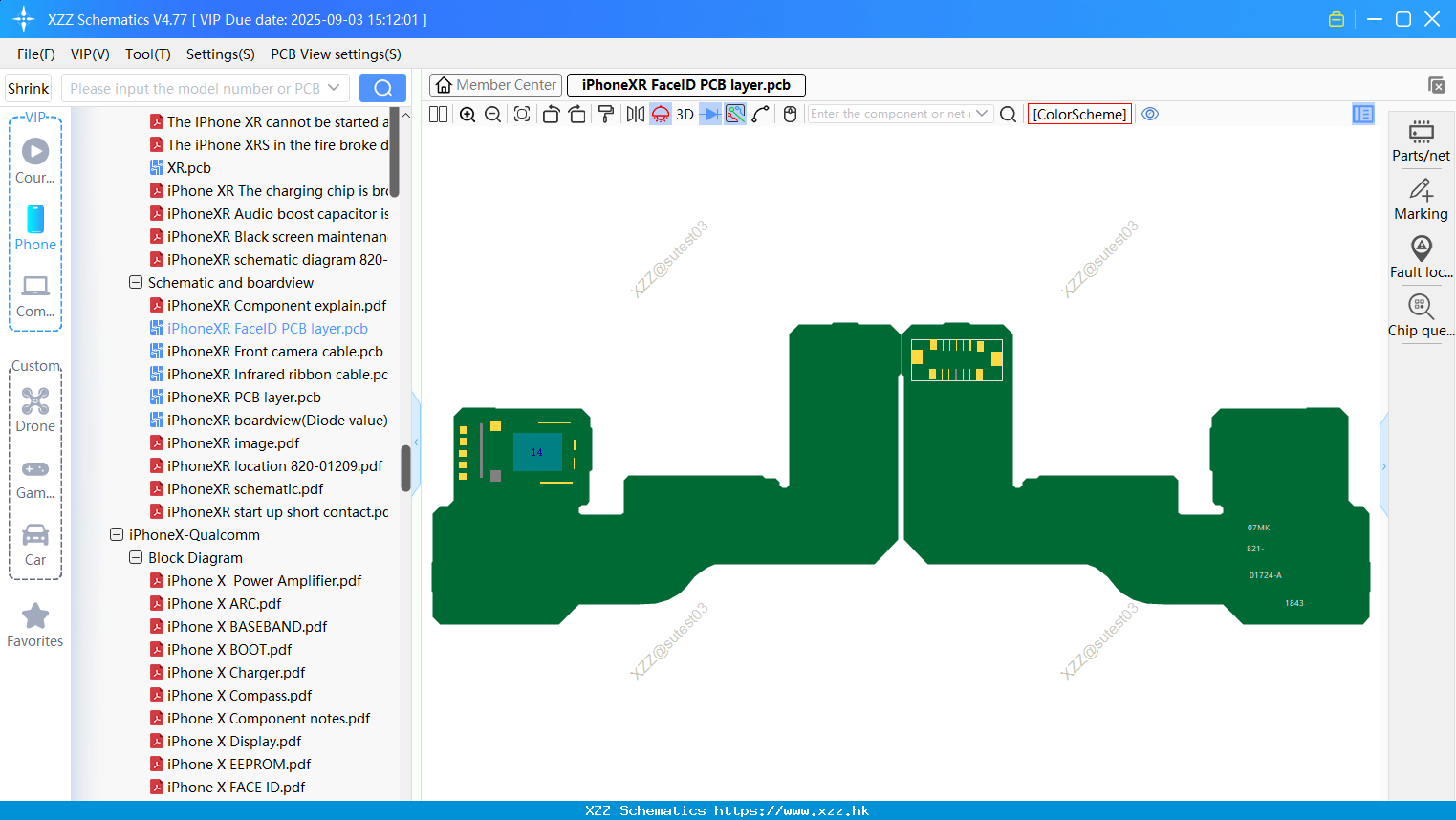The height and width of the screenshot is (820, 1456).
Task: Open the model number dropdown arrow
Action: point(334,88)
